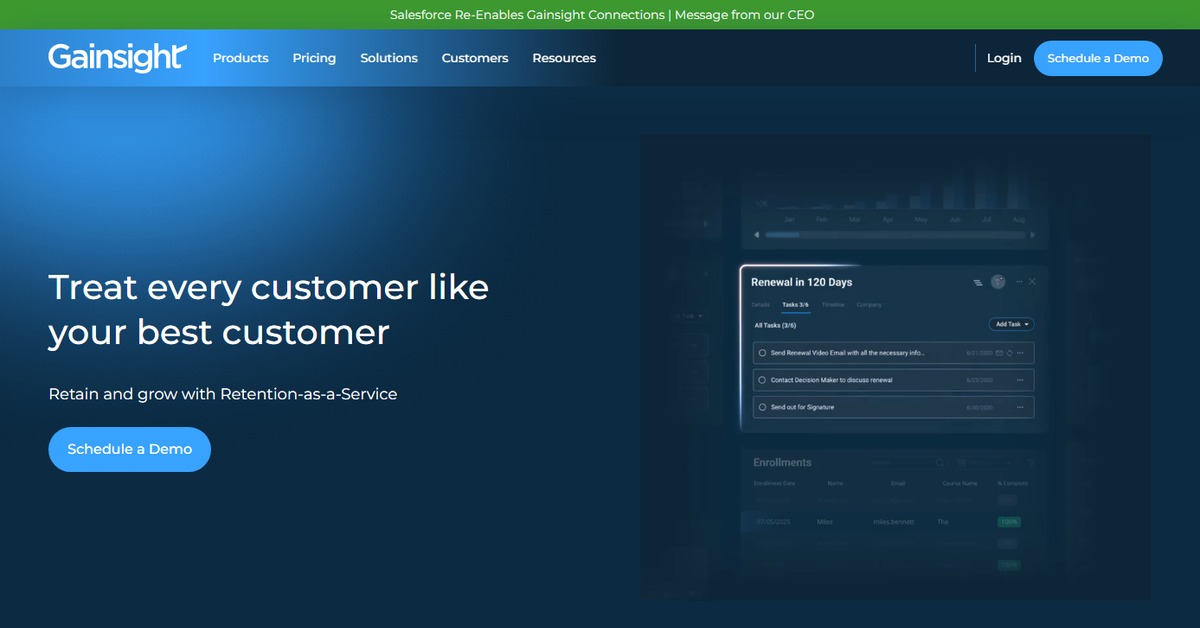Open more options for Contact Decision Maker task

coord(1020,380)
